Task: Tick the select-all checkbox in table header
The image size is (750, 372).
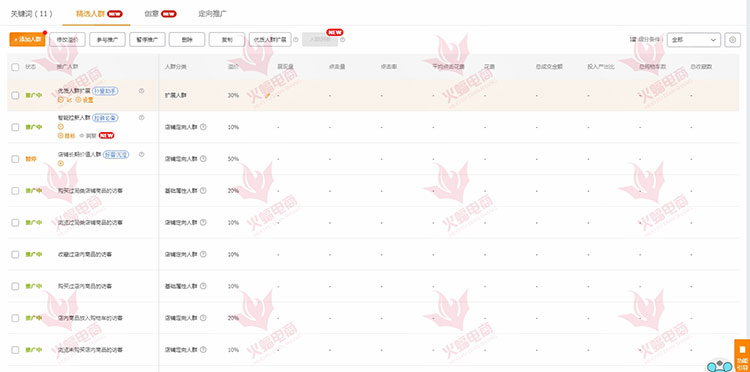Action: [x=15, y=67]
